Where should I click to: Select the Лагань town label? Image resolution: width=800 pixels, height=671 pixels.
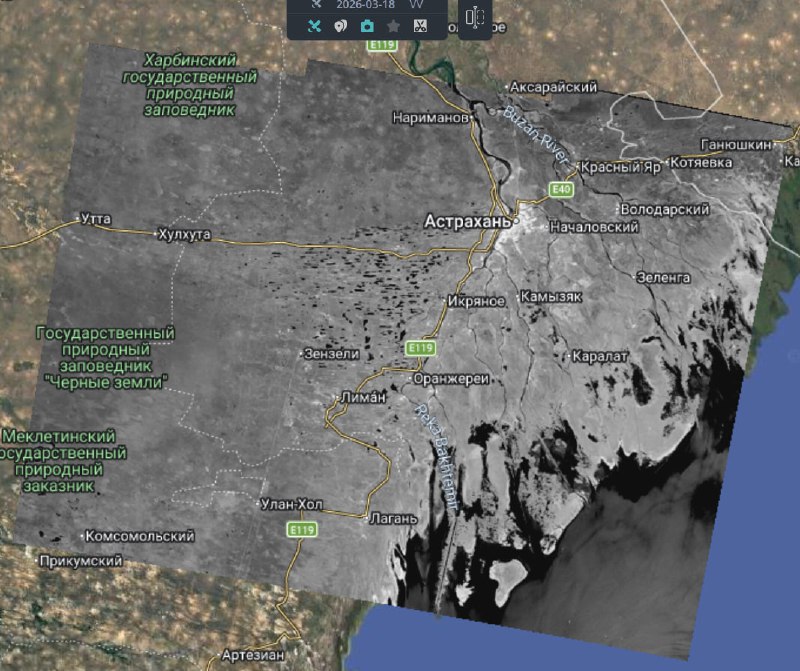385,519
